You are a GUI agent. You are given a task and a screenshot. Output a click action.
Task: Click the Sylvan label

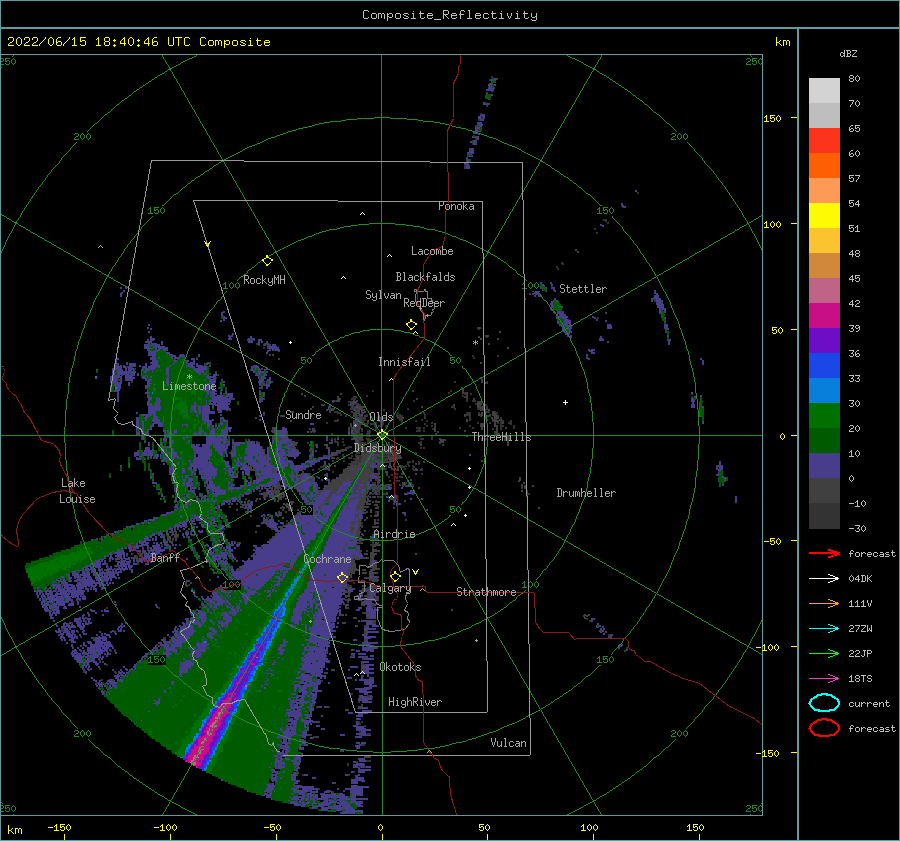(x=383, y=295)
